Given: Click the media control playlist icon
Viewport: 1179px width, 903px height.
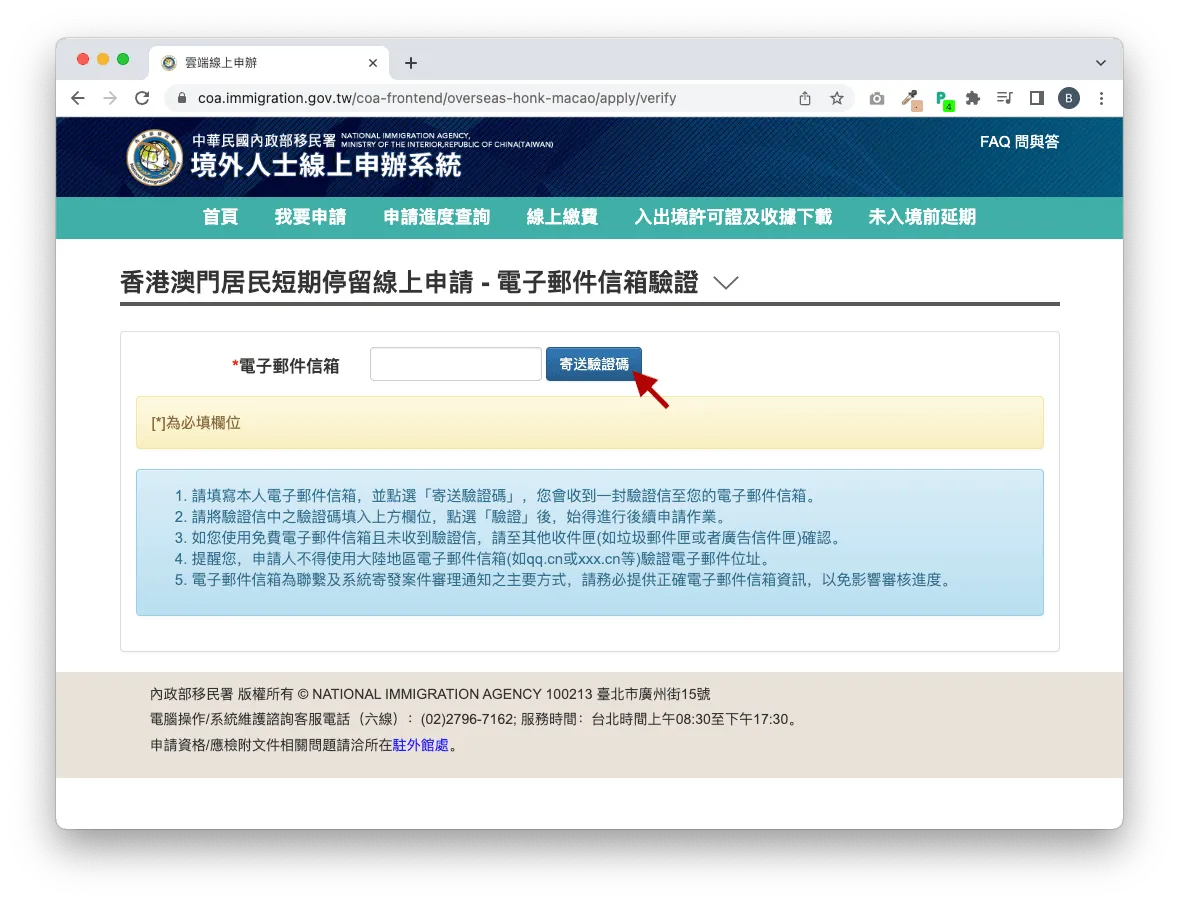Looking at the screenshot, I should coord(1005,98).
